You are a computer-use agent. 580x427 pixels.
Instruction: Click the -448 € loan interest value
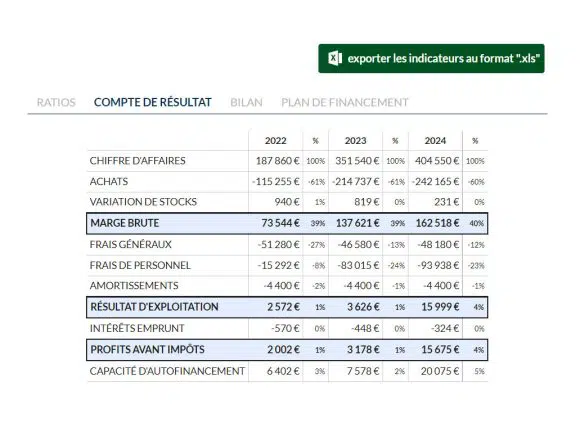(x=365, y=328)
